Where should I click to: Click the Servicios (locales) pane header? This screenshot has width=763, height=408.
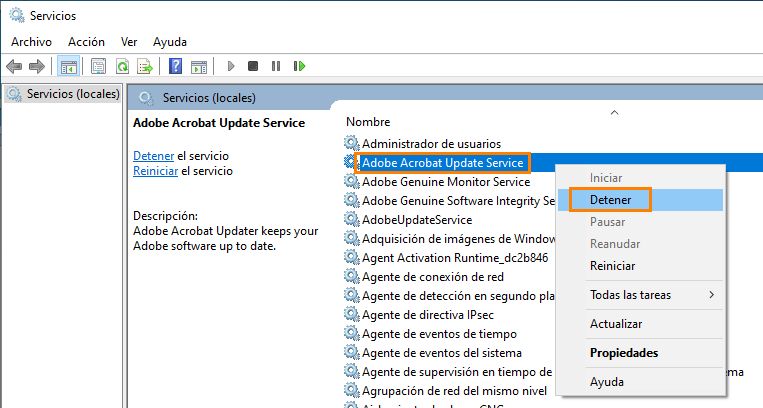(209, 97)
